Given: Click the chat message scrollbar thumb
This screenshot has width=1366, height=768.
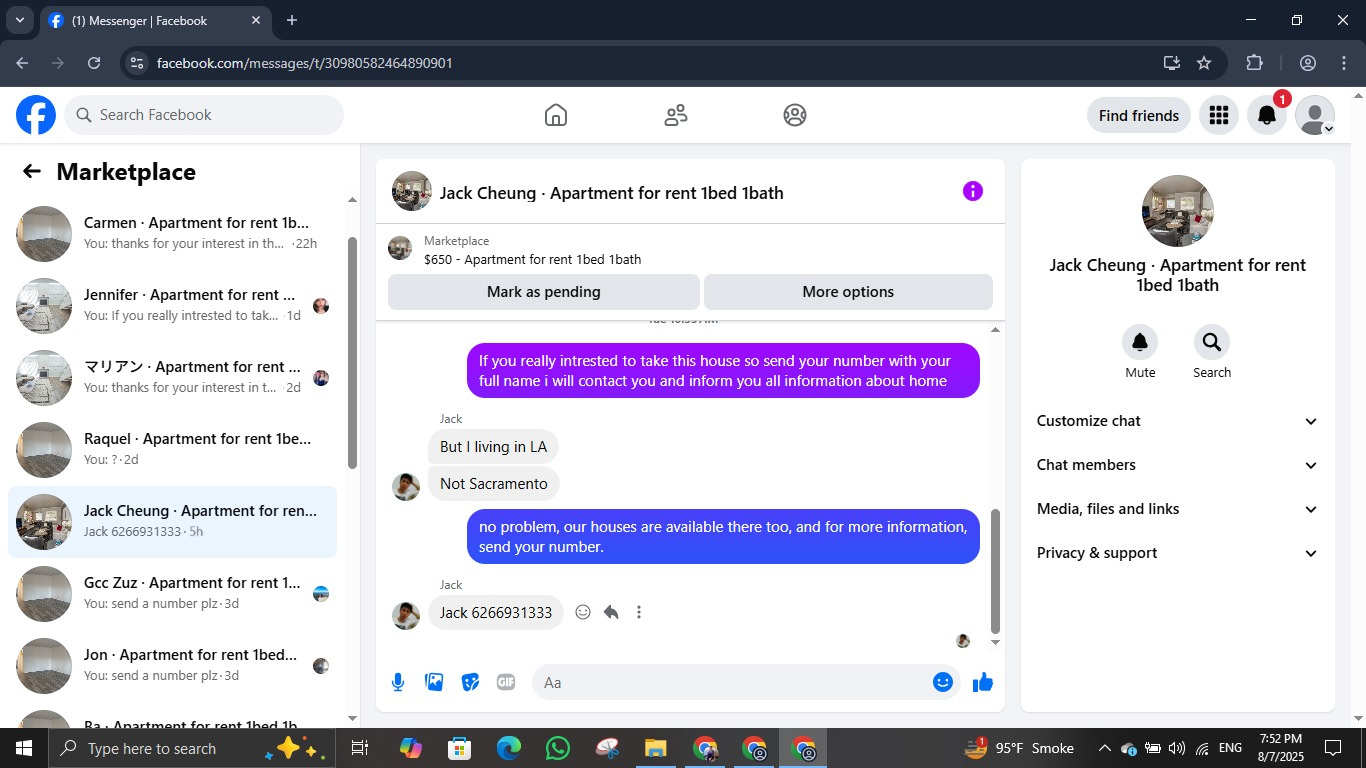Looking at the screenshot, I should pyautogui.click(x=995, y=570).
